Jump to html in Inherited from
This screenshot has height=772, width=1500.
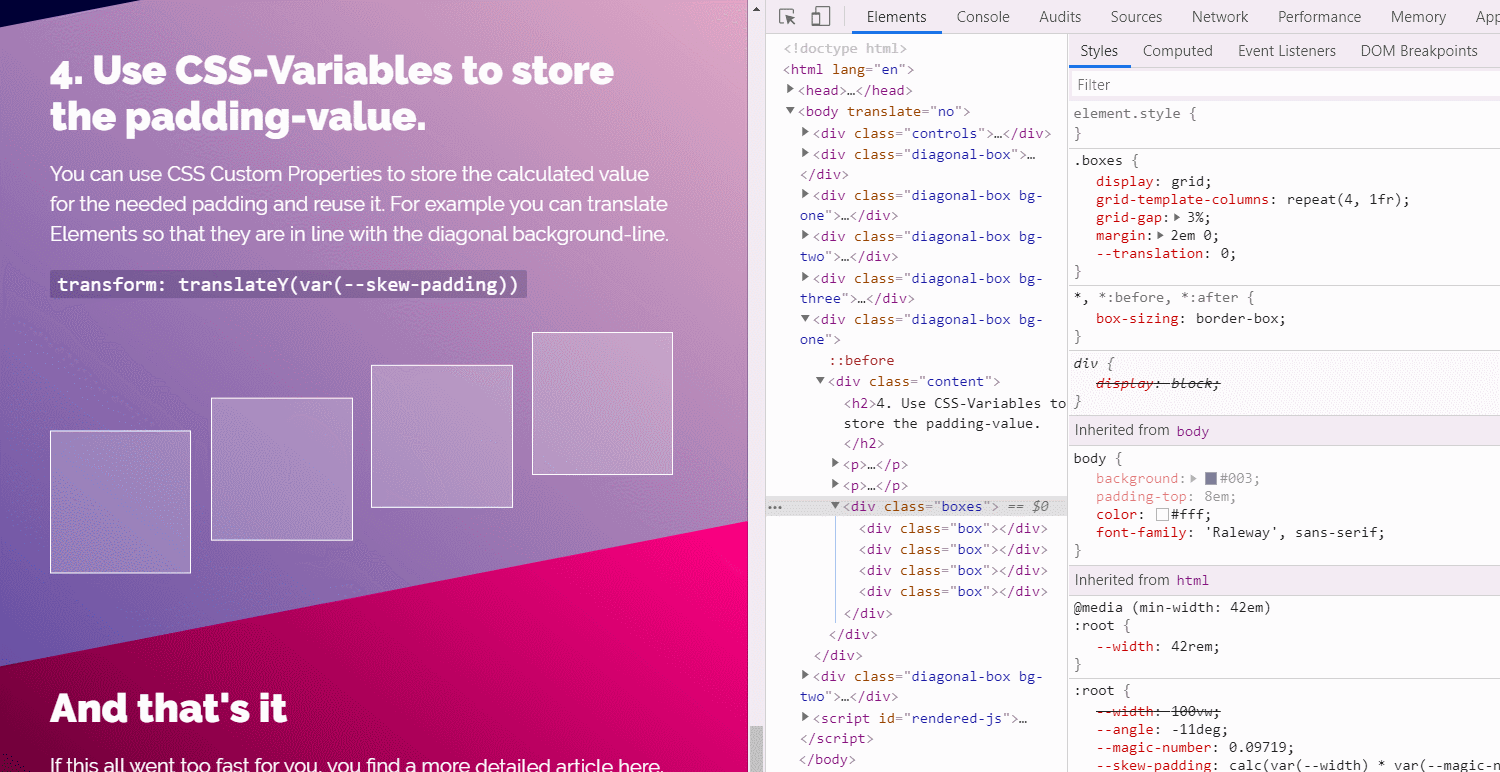coord(1193,580)
